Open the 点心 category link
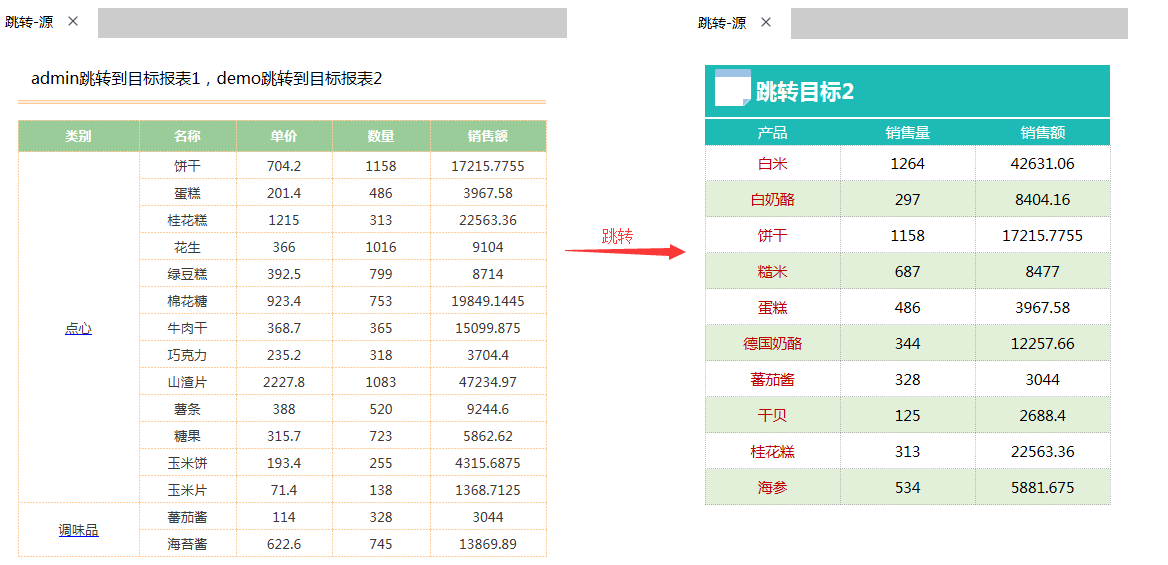Screen dimensions: 1168x565 pyautogui.click(x=78, y=328)
